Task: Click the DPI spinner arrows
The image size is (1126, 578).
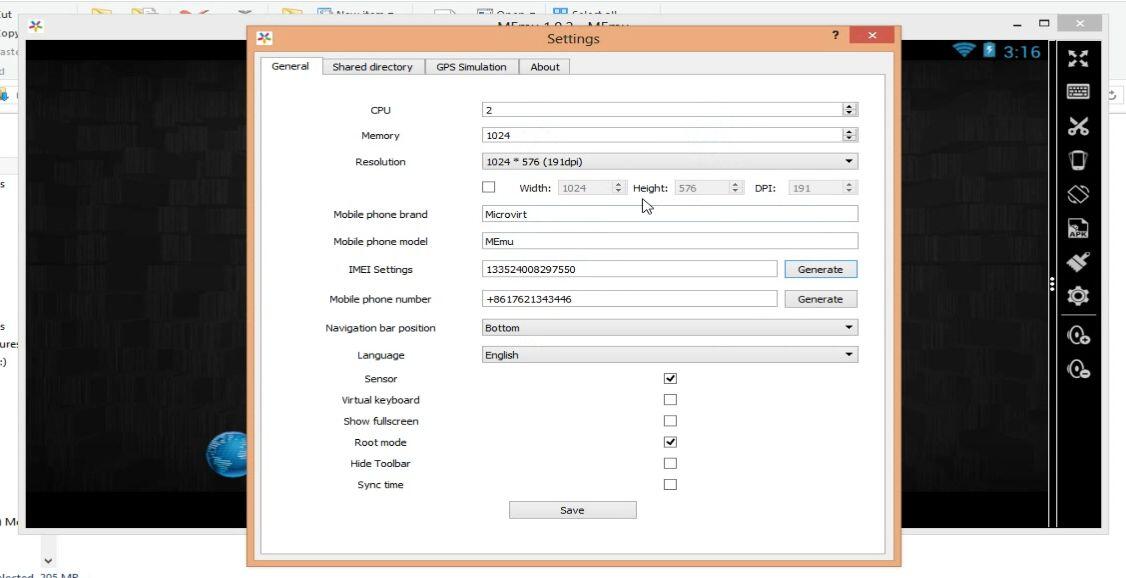Action: pyautogui.click(x=850, y=187)
